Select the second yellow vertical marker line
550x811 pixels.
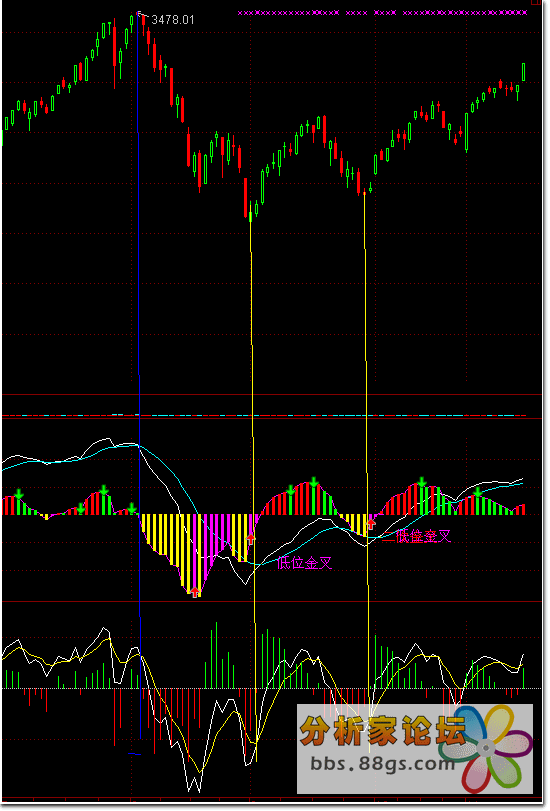click(366, 465)
